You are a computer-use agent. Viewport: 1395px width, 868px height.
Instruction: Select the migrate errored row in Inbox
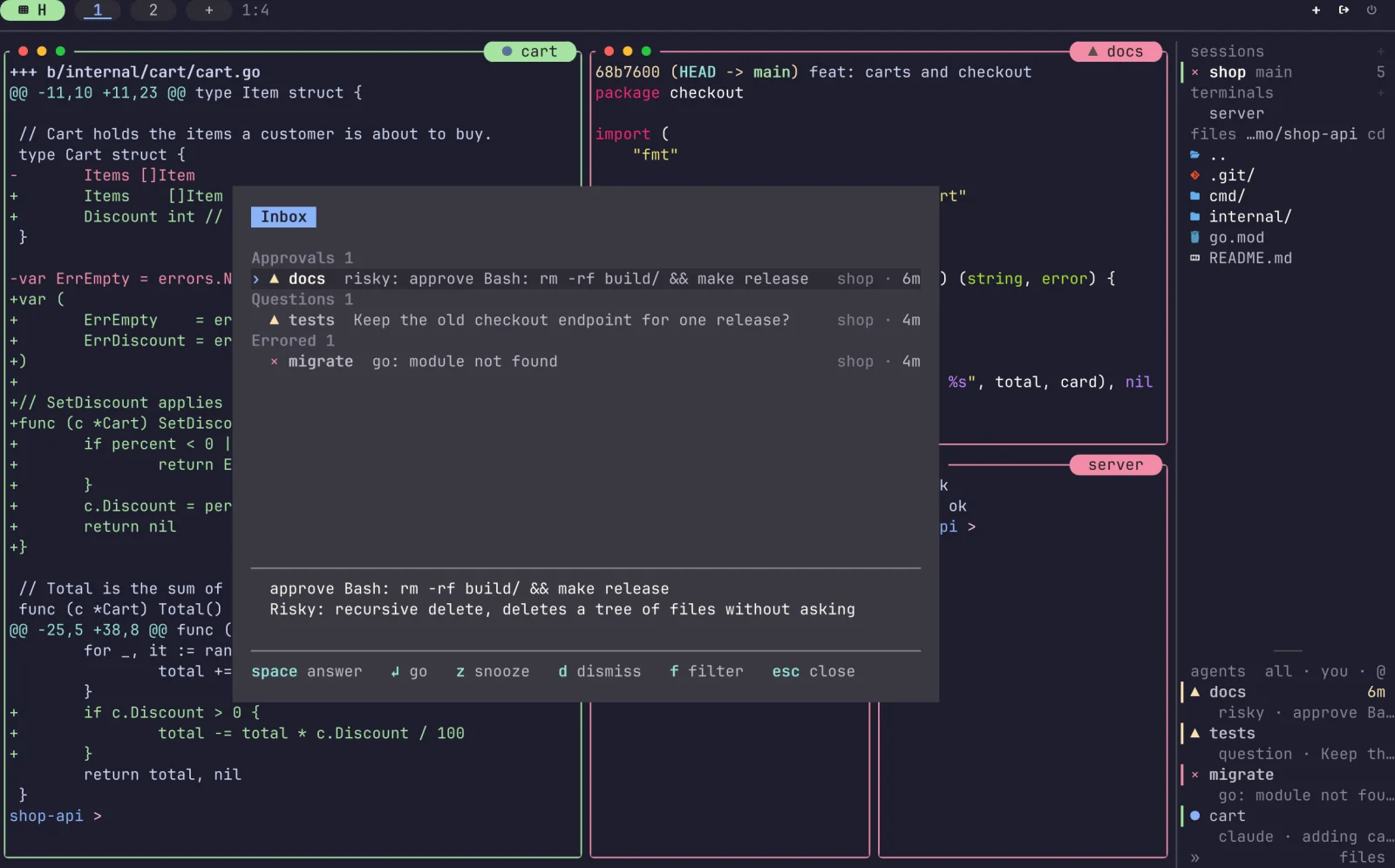586,362
